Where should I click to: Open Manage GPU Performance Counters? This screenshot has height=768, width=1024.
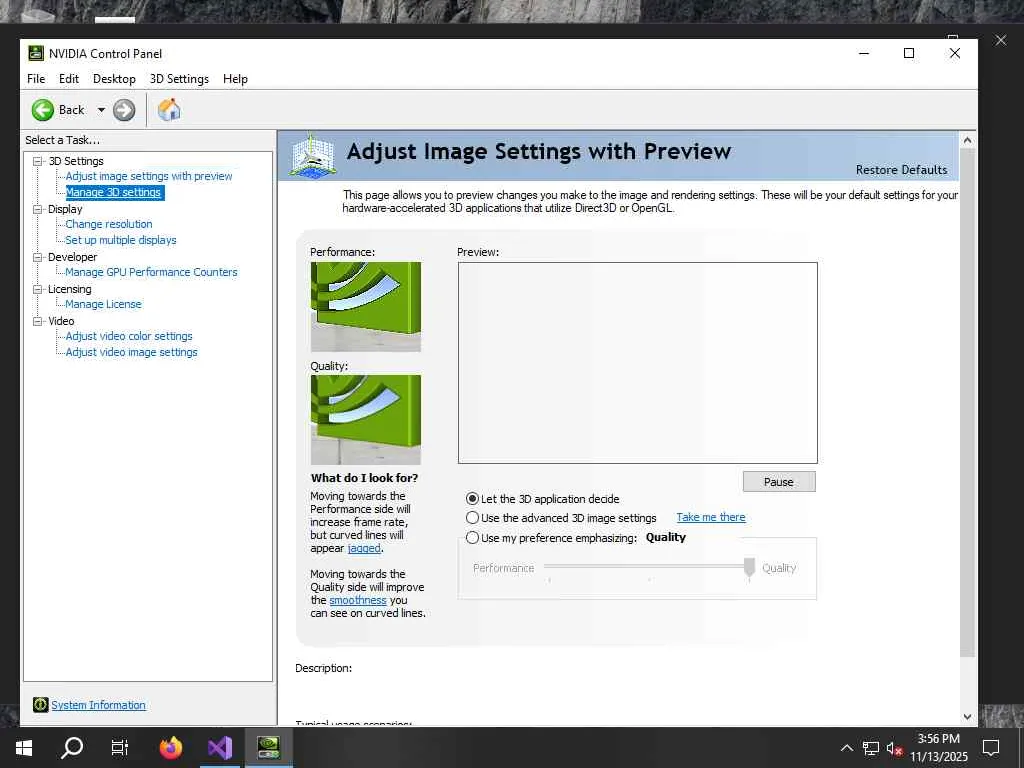[x=152, y=272]
